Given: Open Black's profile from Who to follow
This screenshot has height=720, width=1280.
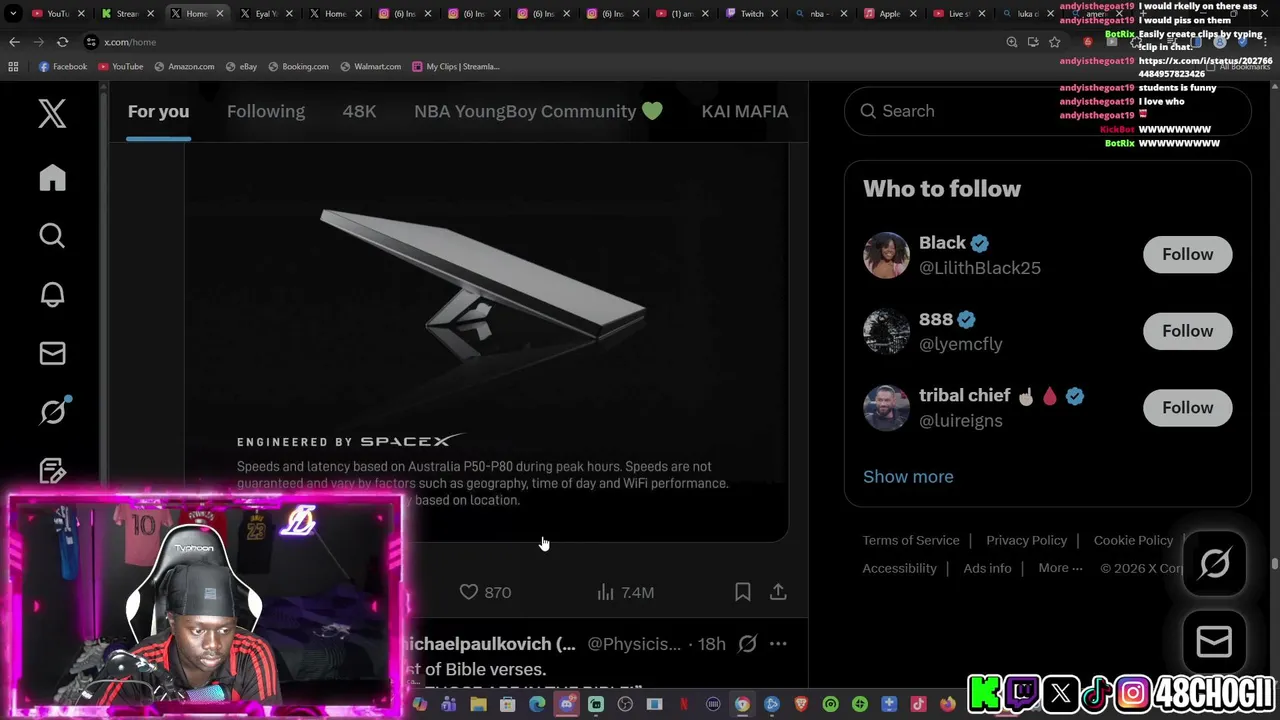Looking at the screenshot, I should click(x=942, y=243).
